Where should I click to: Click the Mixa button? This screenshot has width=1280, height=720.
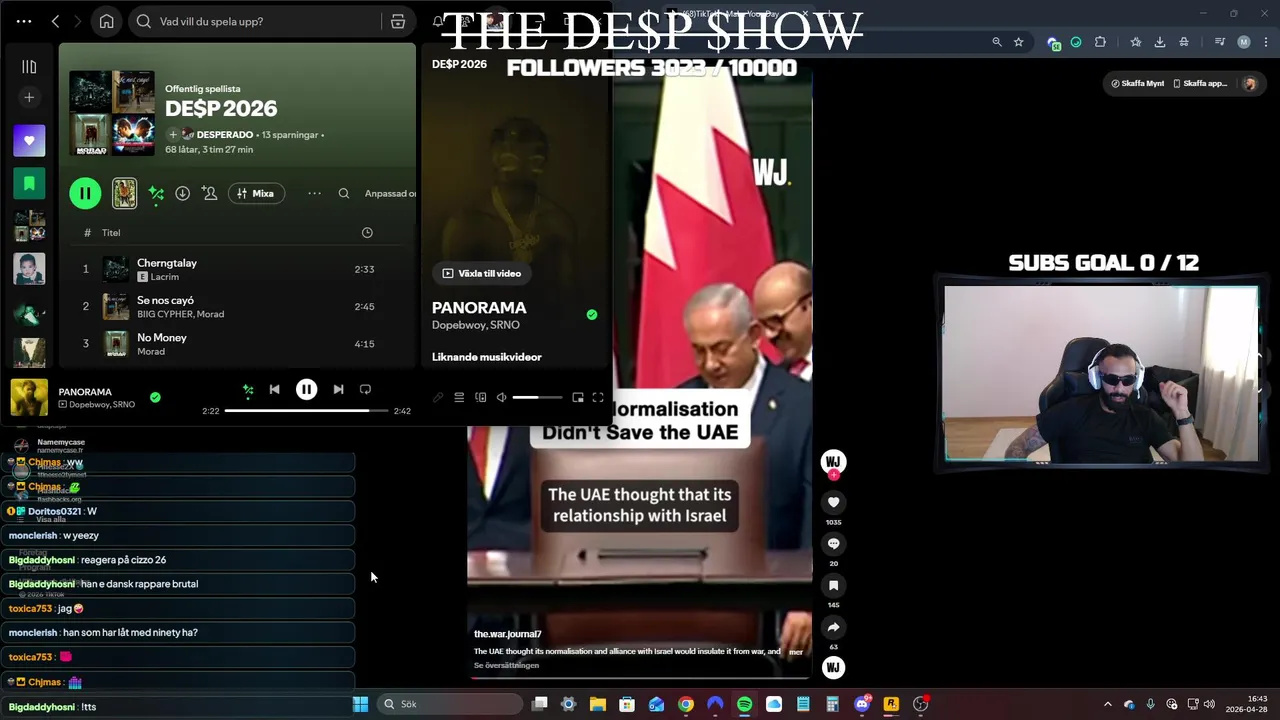point(256,193)
